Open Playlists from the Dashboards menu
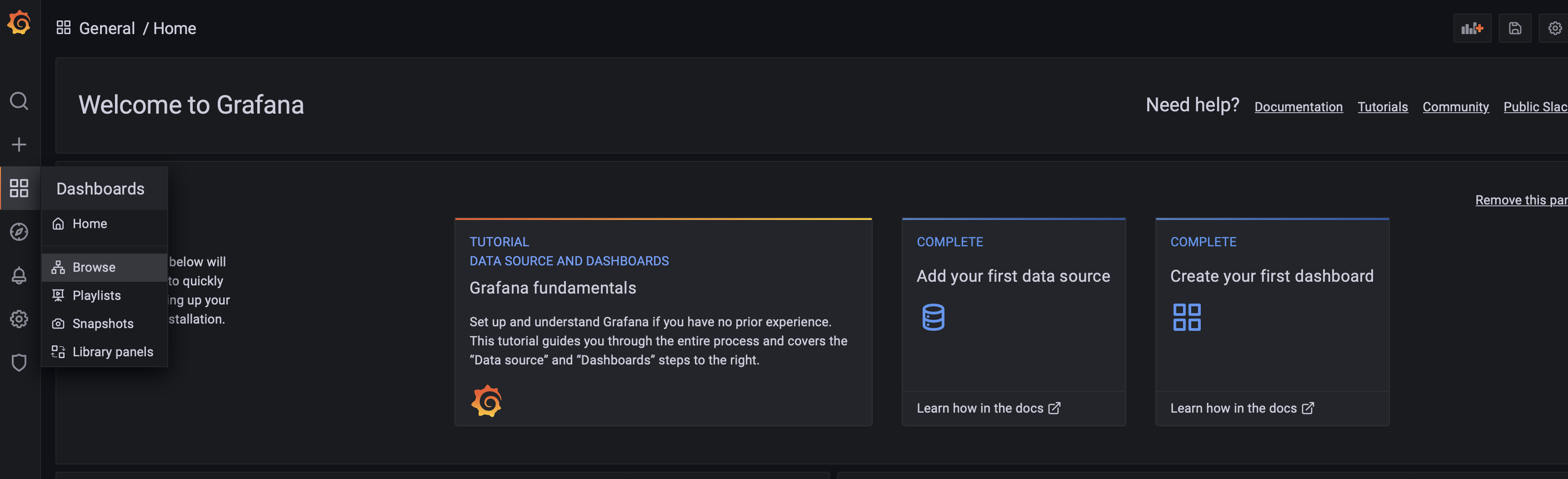 point(104,295)
